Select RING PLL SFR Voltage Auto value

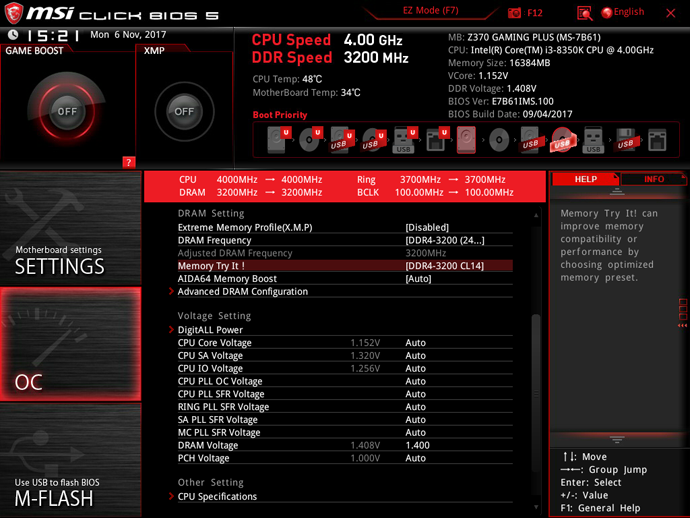(x=415, y=407)
